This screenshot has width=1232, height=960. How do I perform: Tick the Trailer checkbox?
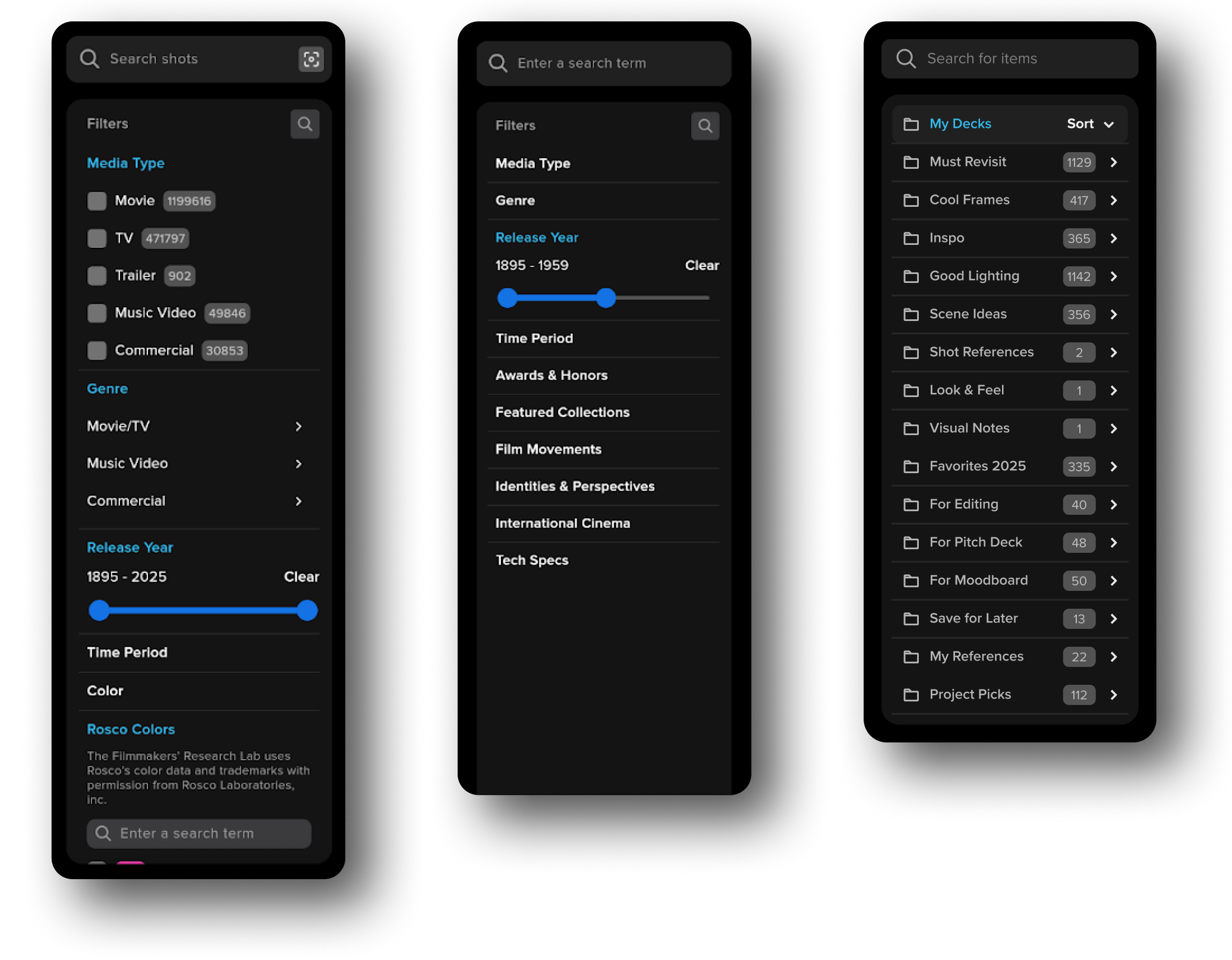[97, 276]
